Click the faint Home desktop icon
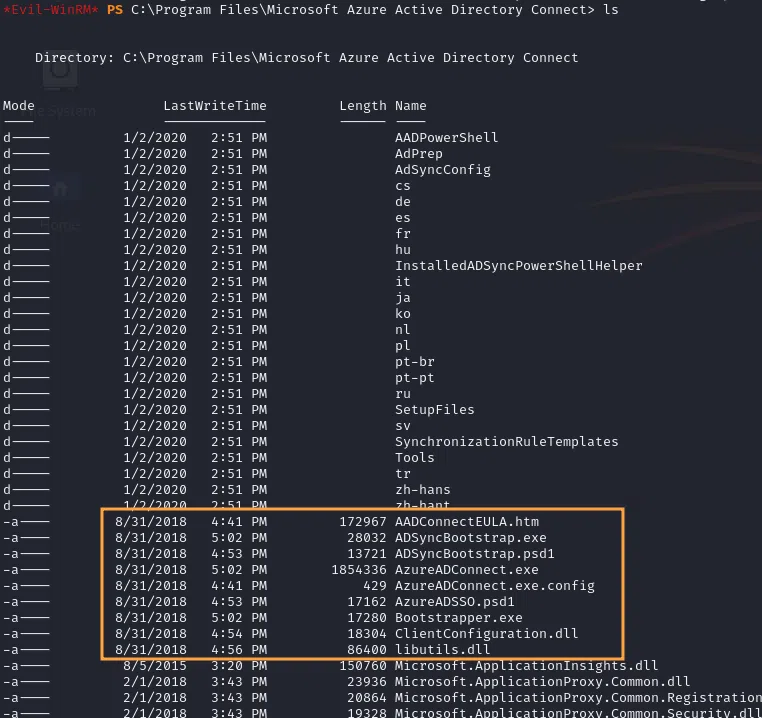 coord(60,190)
